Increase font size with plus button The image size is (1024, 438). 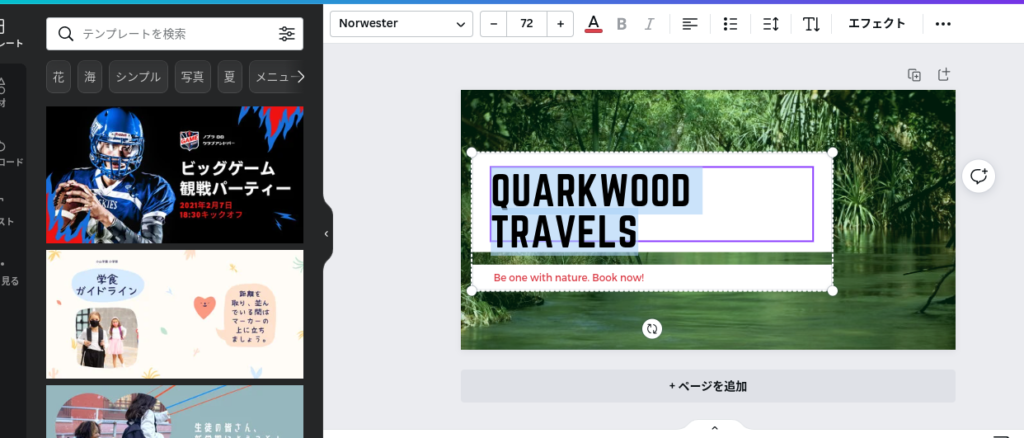point(560,23)
